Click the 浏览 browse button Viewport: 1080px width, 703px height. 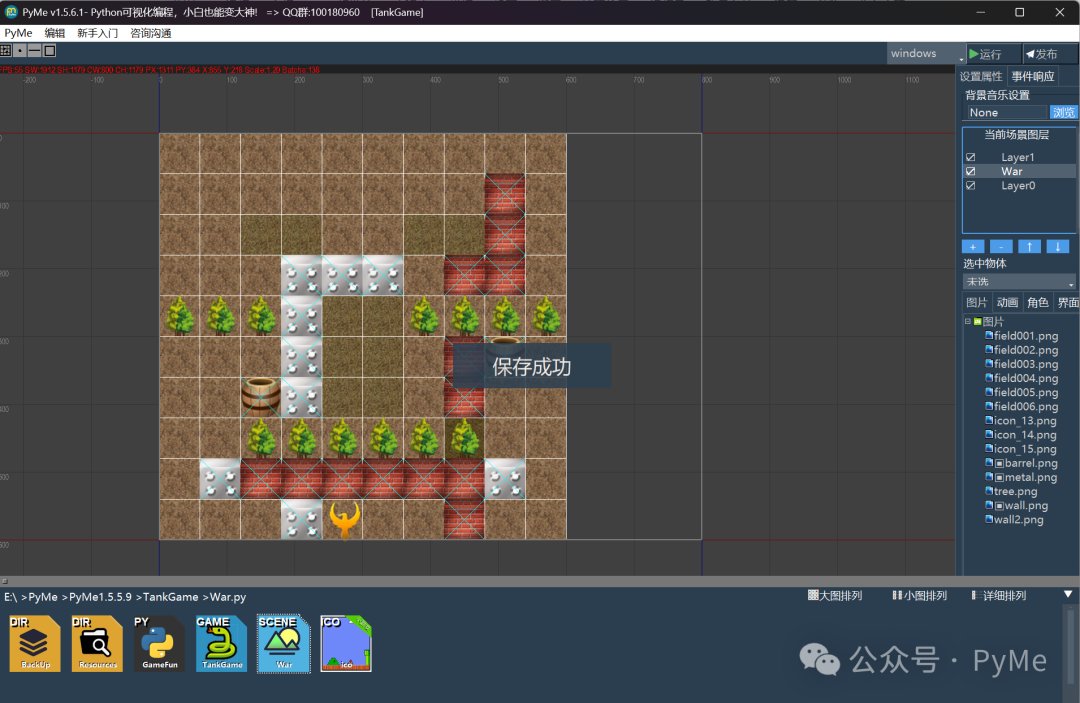(1063, 112)
